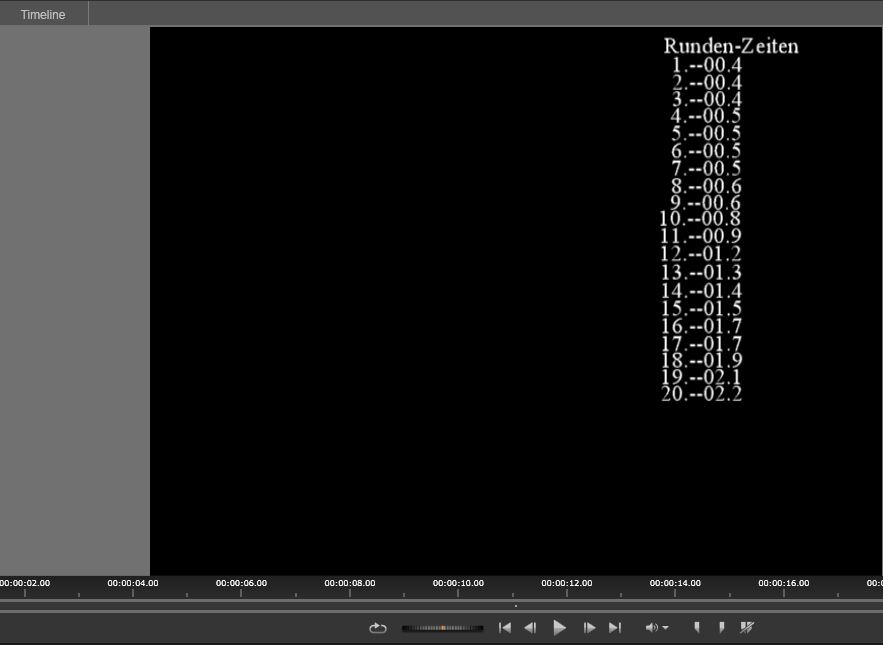Jump to the start of the video

(x=505, y=627)
